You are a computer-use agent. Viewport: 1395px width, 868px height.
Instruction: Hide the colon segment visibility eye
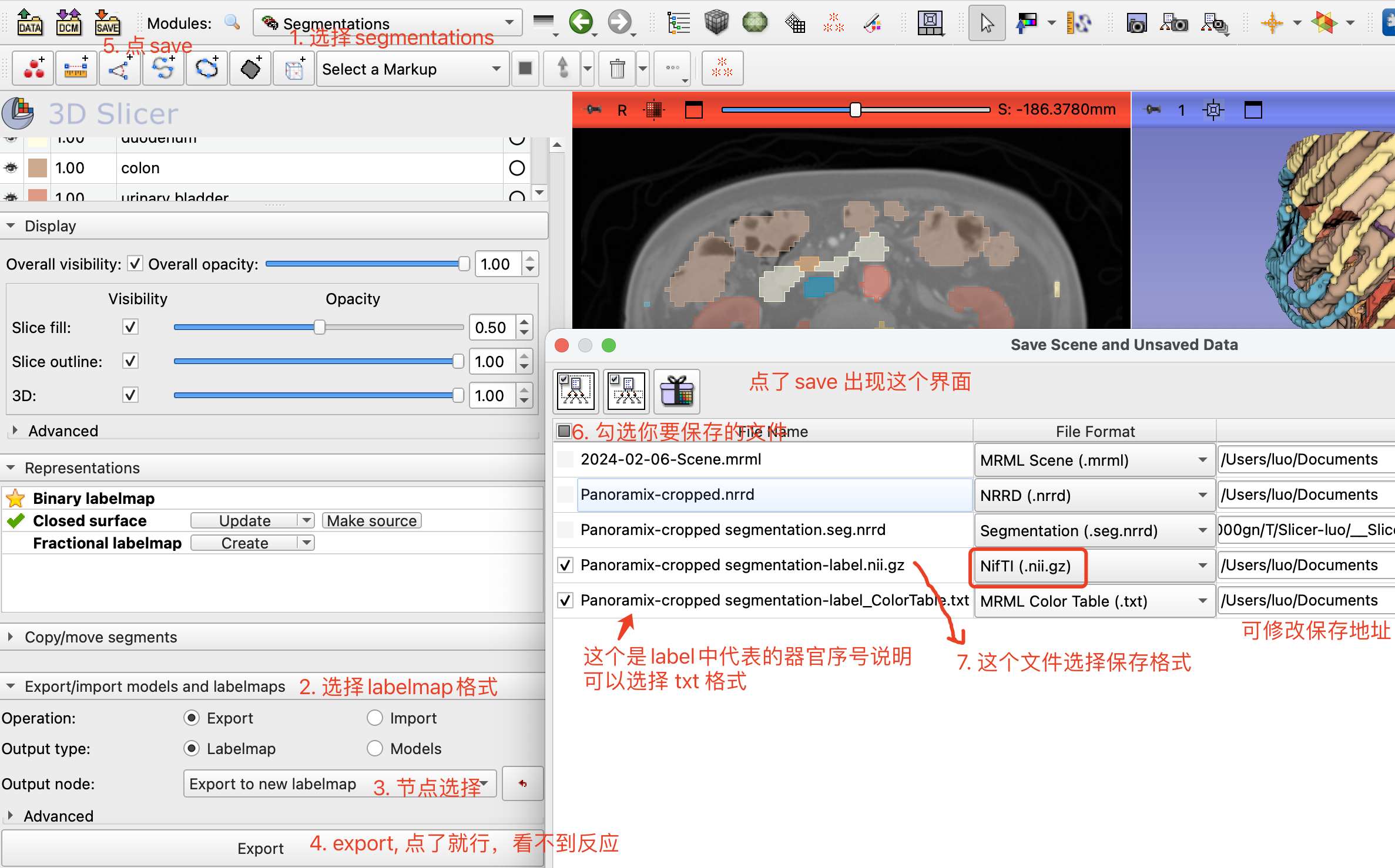click(11, 167)
